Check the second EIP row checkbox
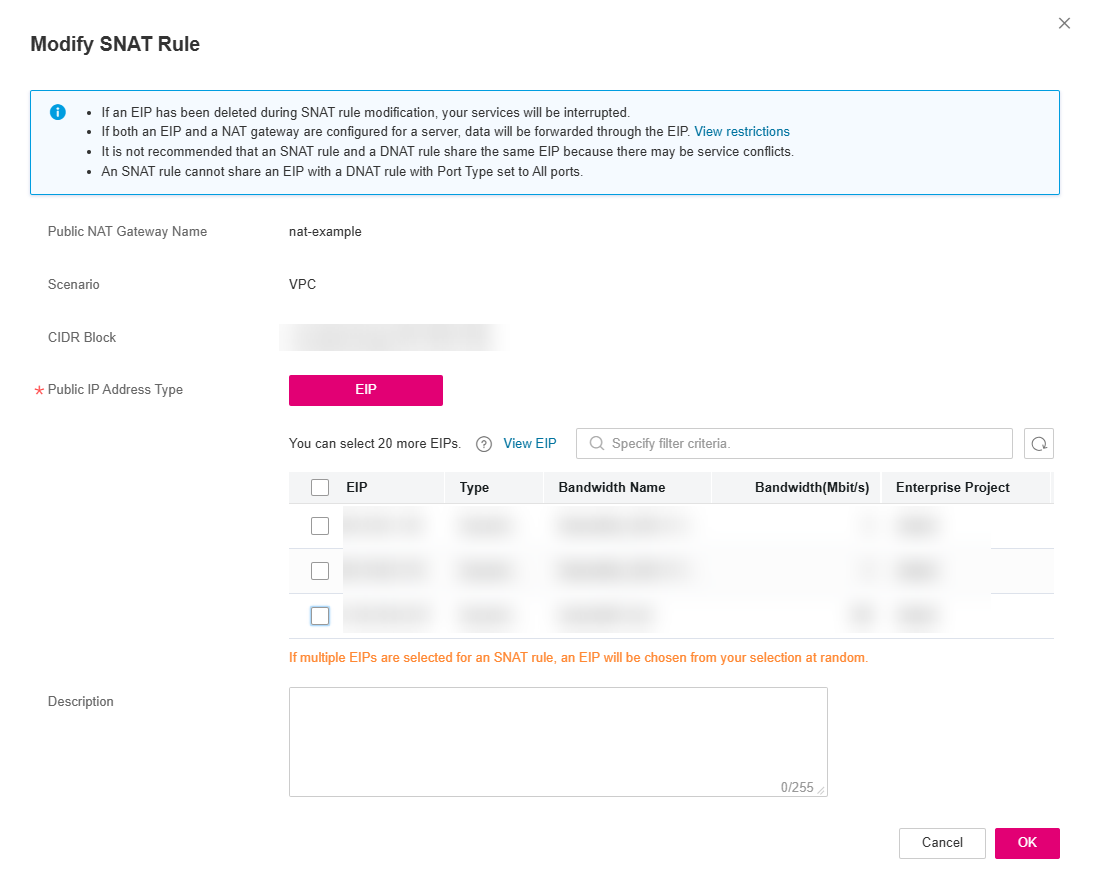 (320, 571)
